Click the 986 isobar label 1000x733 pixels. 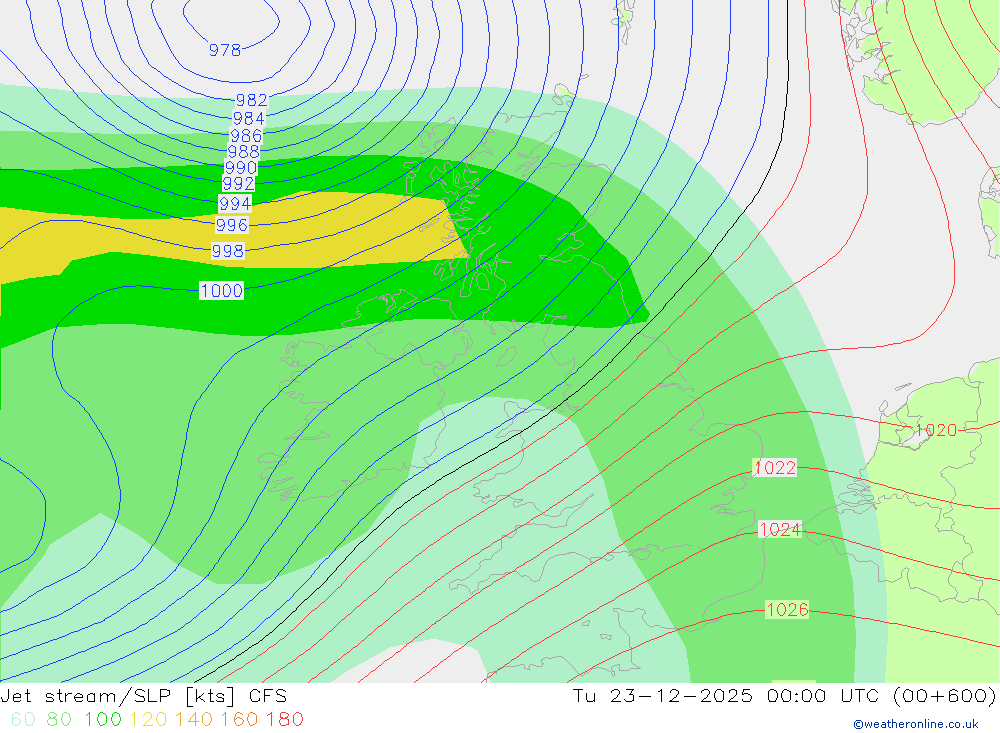[246, 135]
